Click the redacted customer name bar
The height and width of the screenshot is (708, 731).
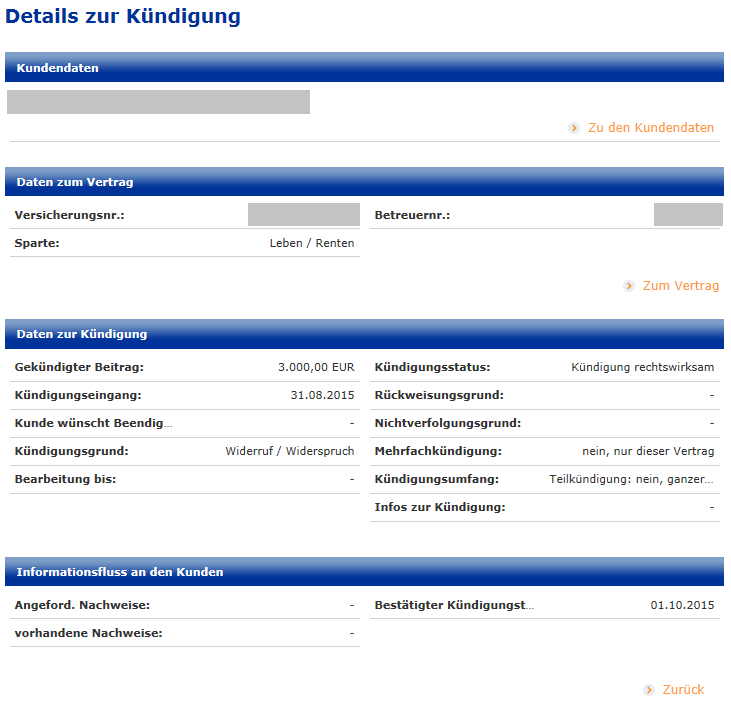tap(158, 102)
